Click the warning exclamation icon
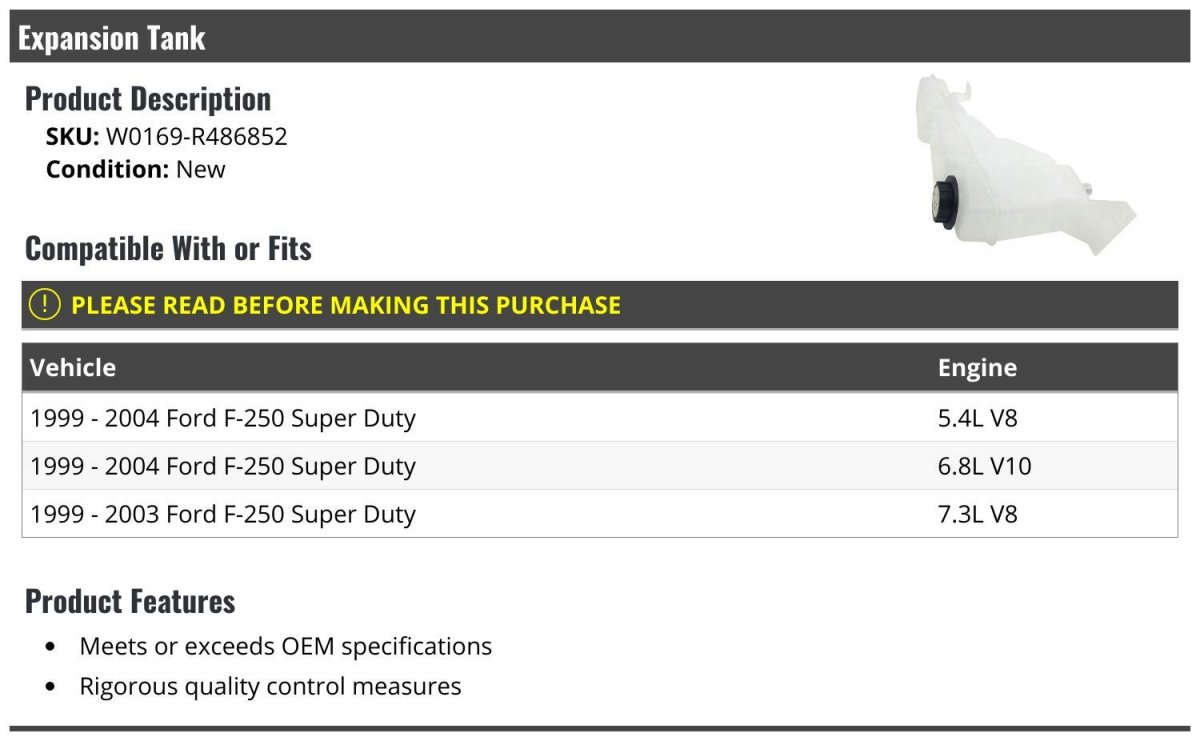The image size is (1200, 741). pyautogui.click(x=45, y=305)
